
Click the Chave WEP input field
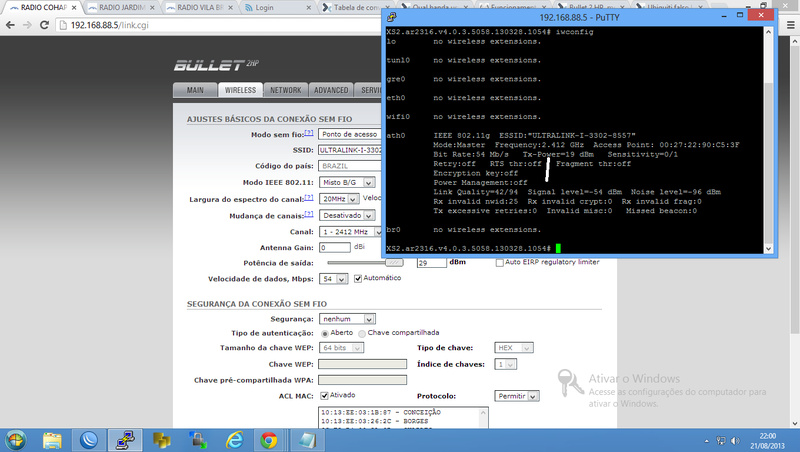[363, 364]
